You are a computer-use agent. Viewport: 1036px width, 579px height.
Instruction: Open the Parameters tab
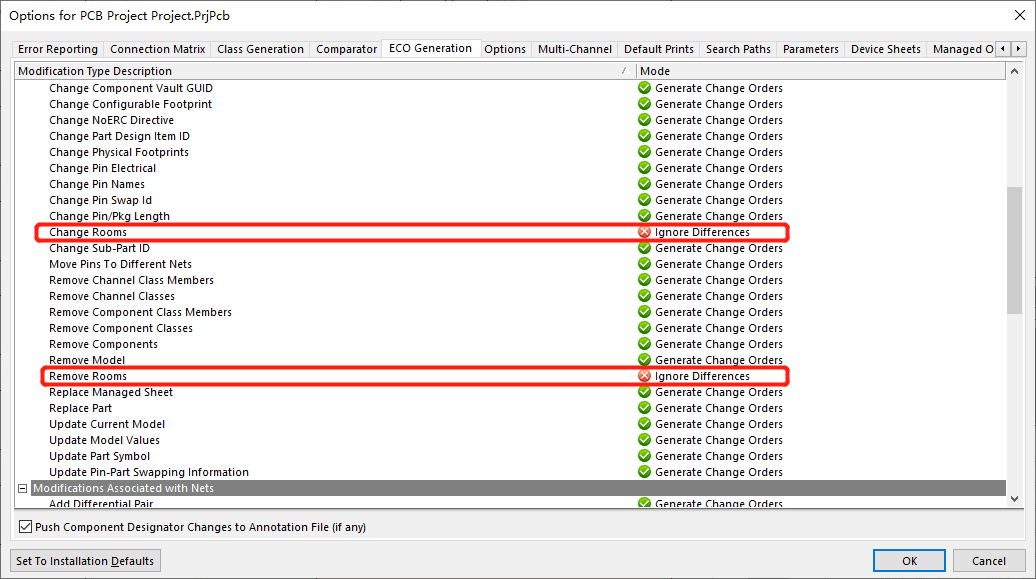[811, 49]
